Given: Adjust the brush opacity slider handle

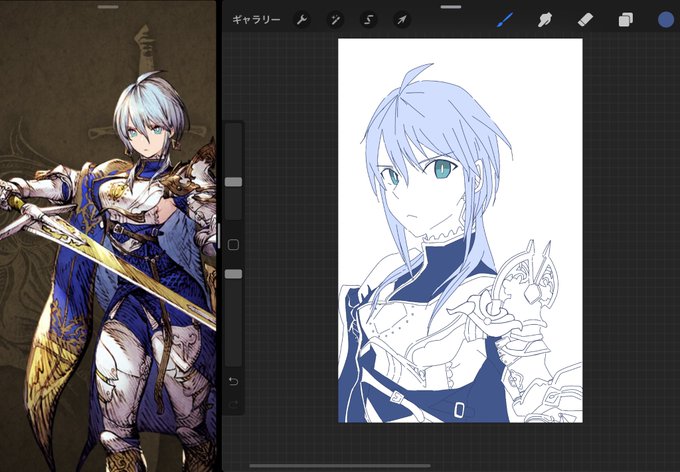Looking at the screenshot, I should 233,274.
